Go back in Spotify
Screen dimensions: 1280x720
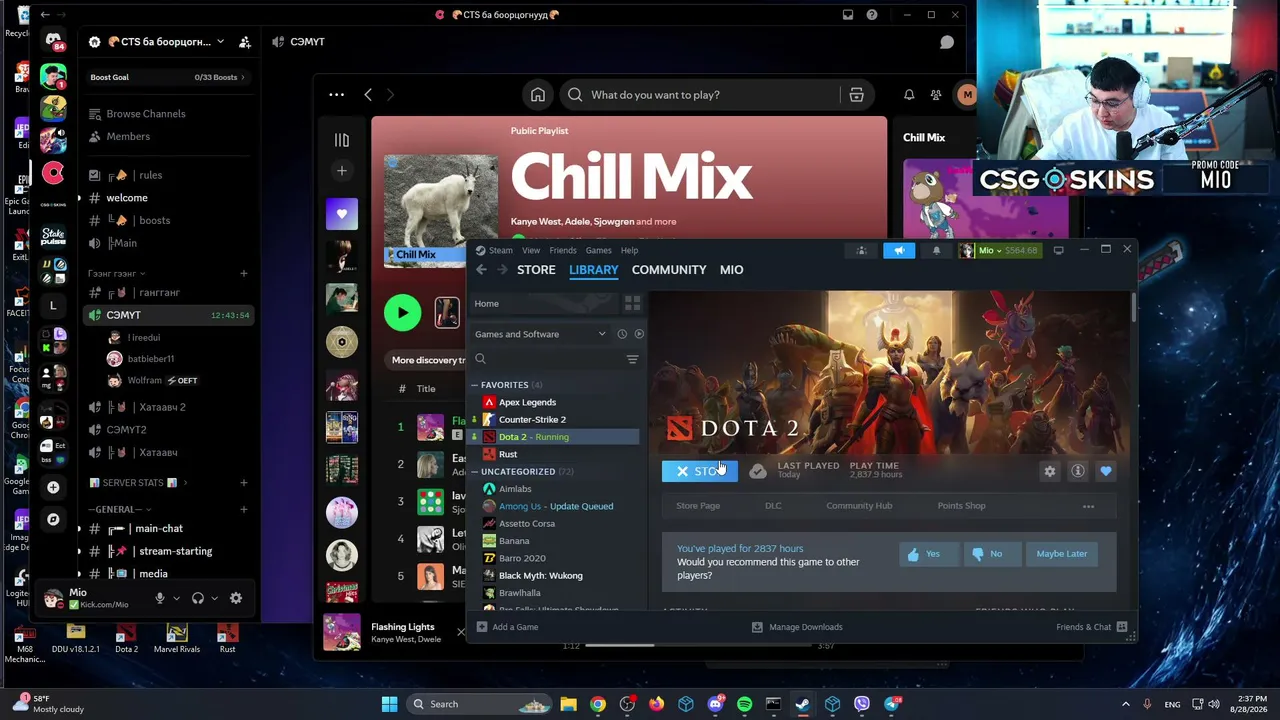[x=368, y=95]
